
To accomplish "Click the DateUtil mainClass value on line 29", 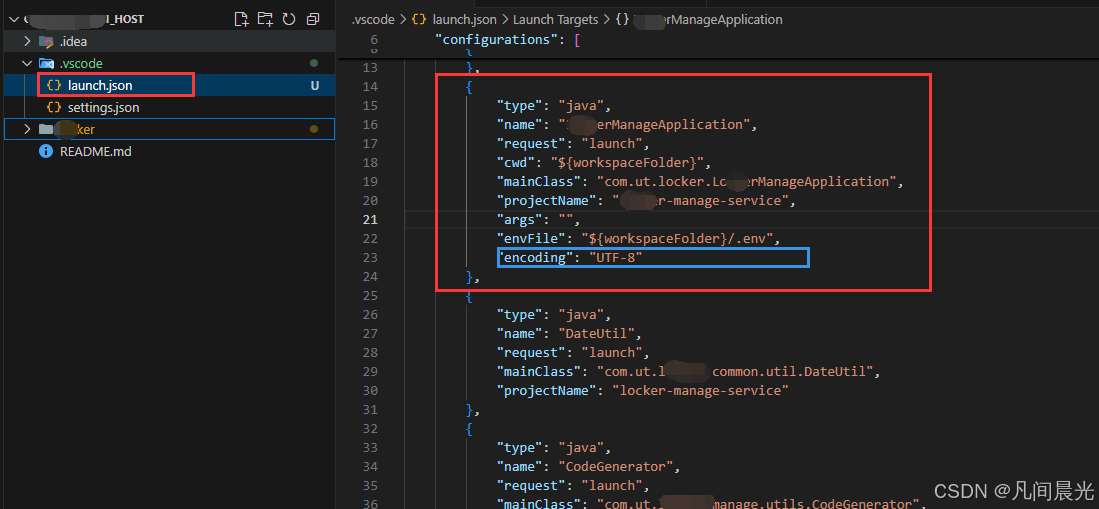I will click(x=735, y=371).
